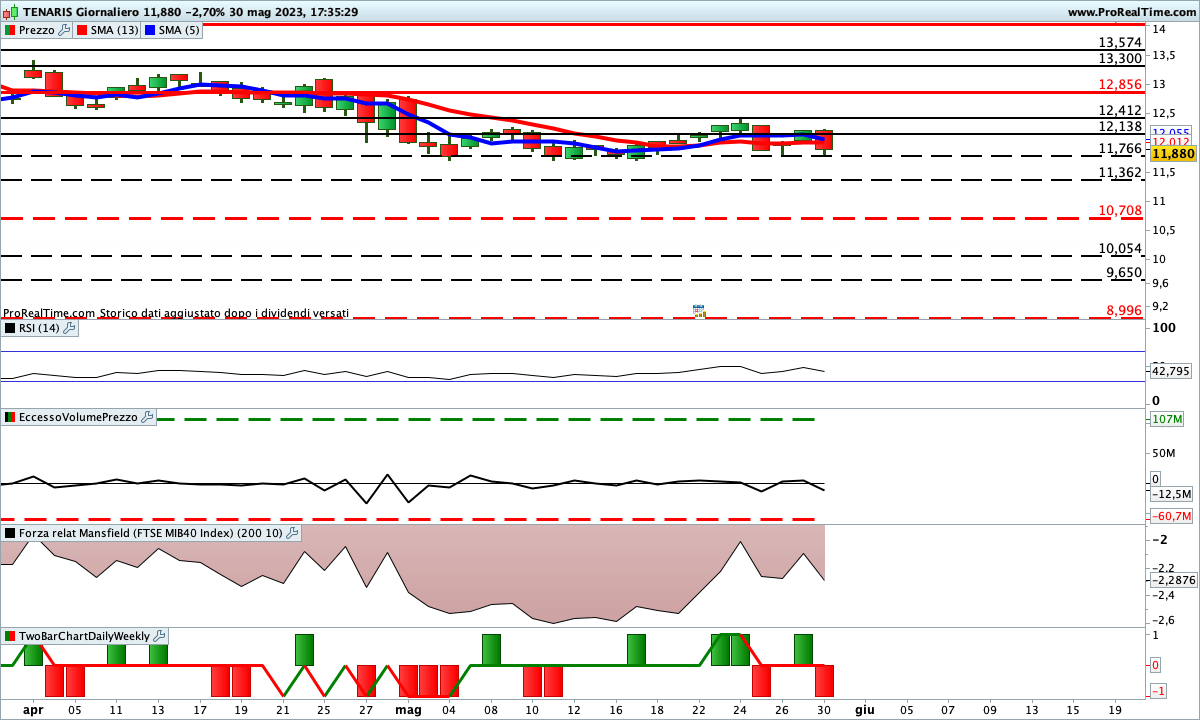Configure Forza relat Mansfield via wrench icon

point(293,533)
